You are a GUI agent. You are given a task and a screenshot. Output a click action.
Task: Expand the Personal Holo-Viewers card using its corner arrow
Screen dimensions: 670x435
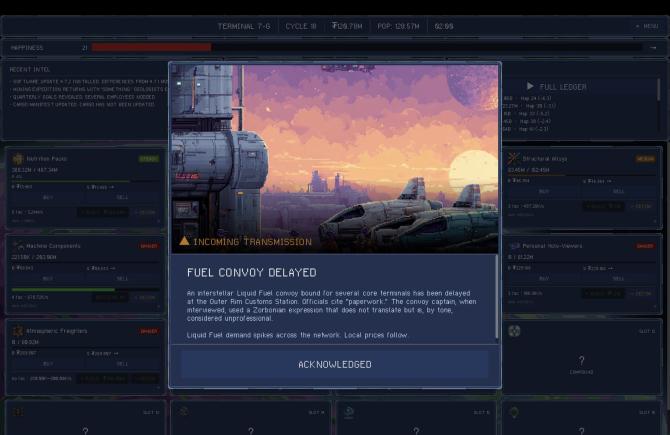click(655, 306)
